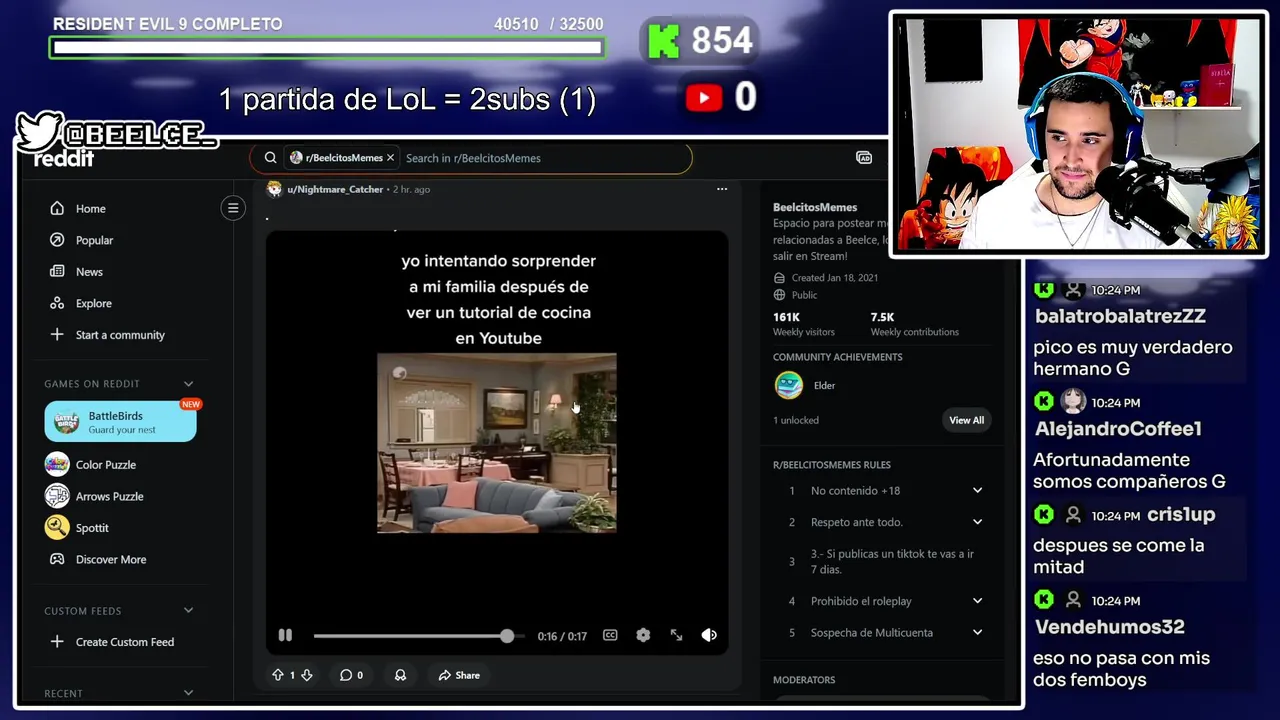
Task: Click the streamer webcam feed
Action: tap(1078, 134)
